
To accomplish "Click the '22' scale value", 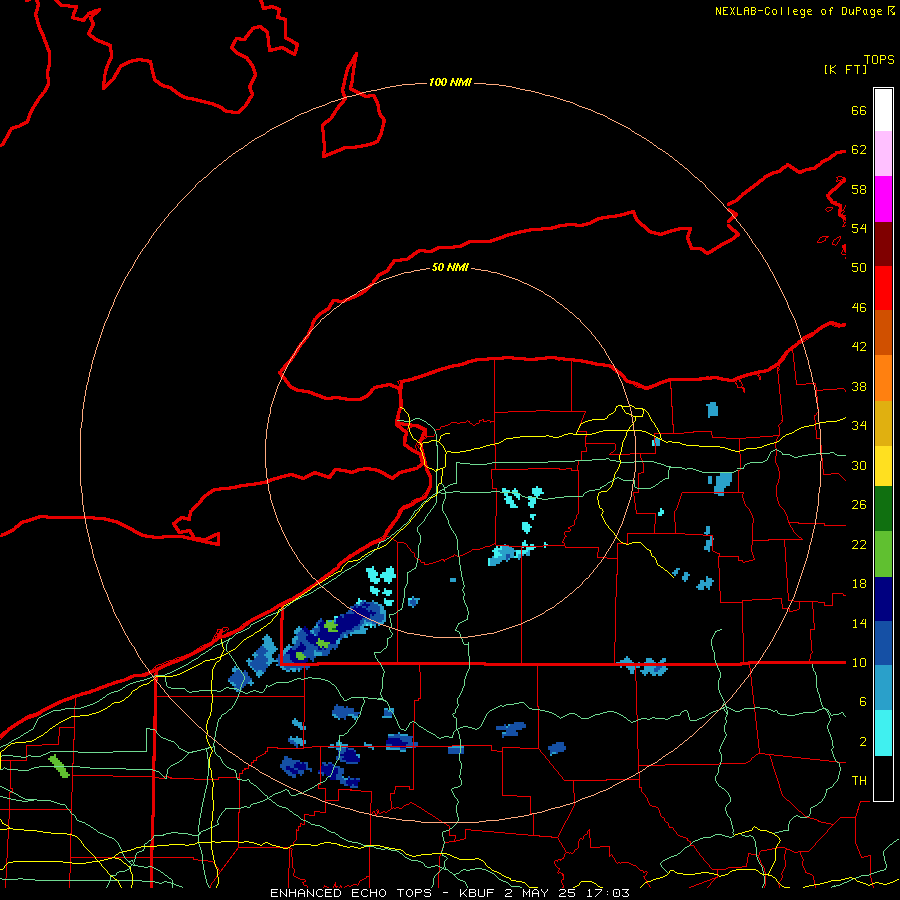I will tap(859, 544).
